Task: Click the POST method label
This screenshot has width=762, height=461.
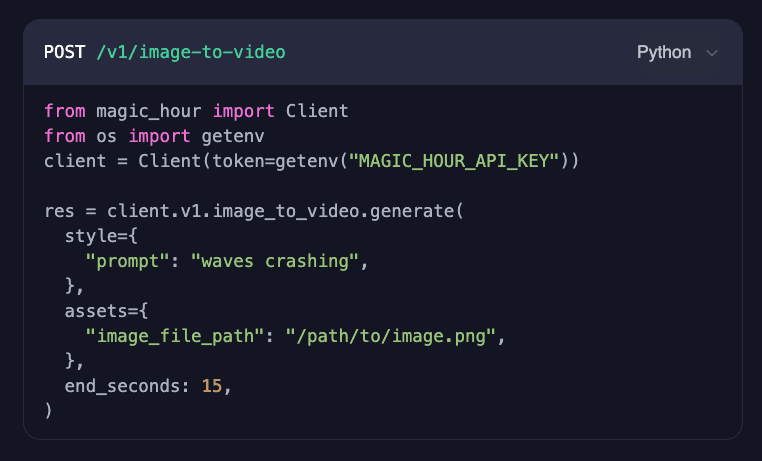Action: pos(65,52)
